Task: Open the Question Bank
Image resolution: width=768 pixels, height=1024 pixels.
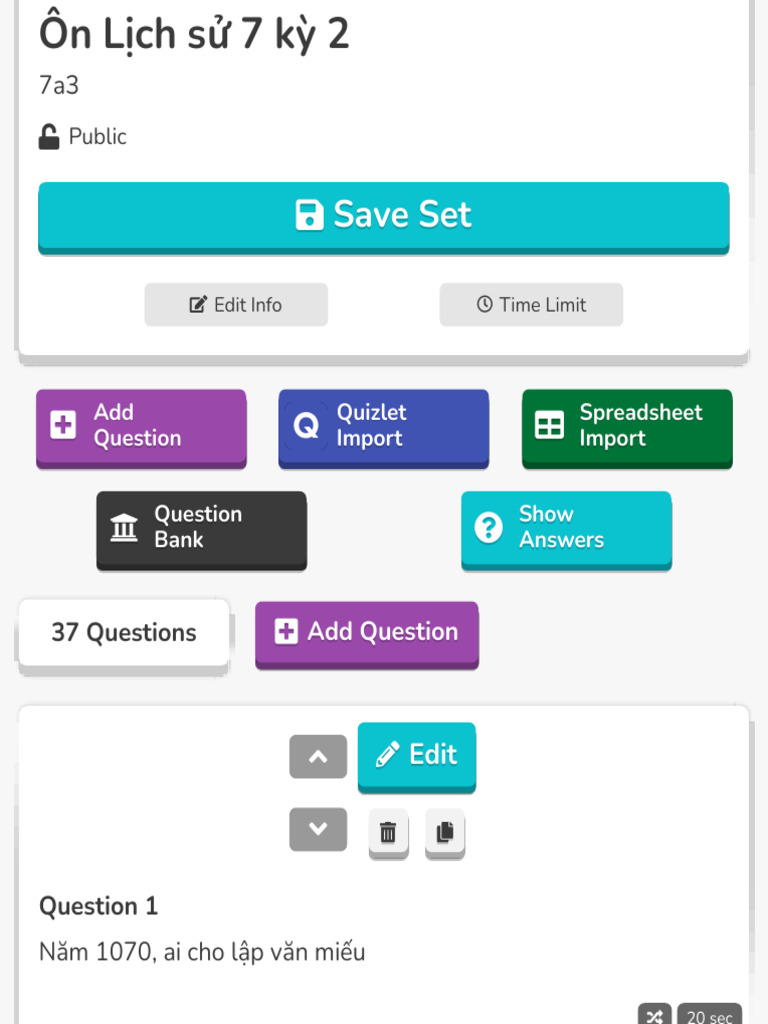Action: 201,528
